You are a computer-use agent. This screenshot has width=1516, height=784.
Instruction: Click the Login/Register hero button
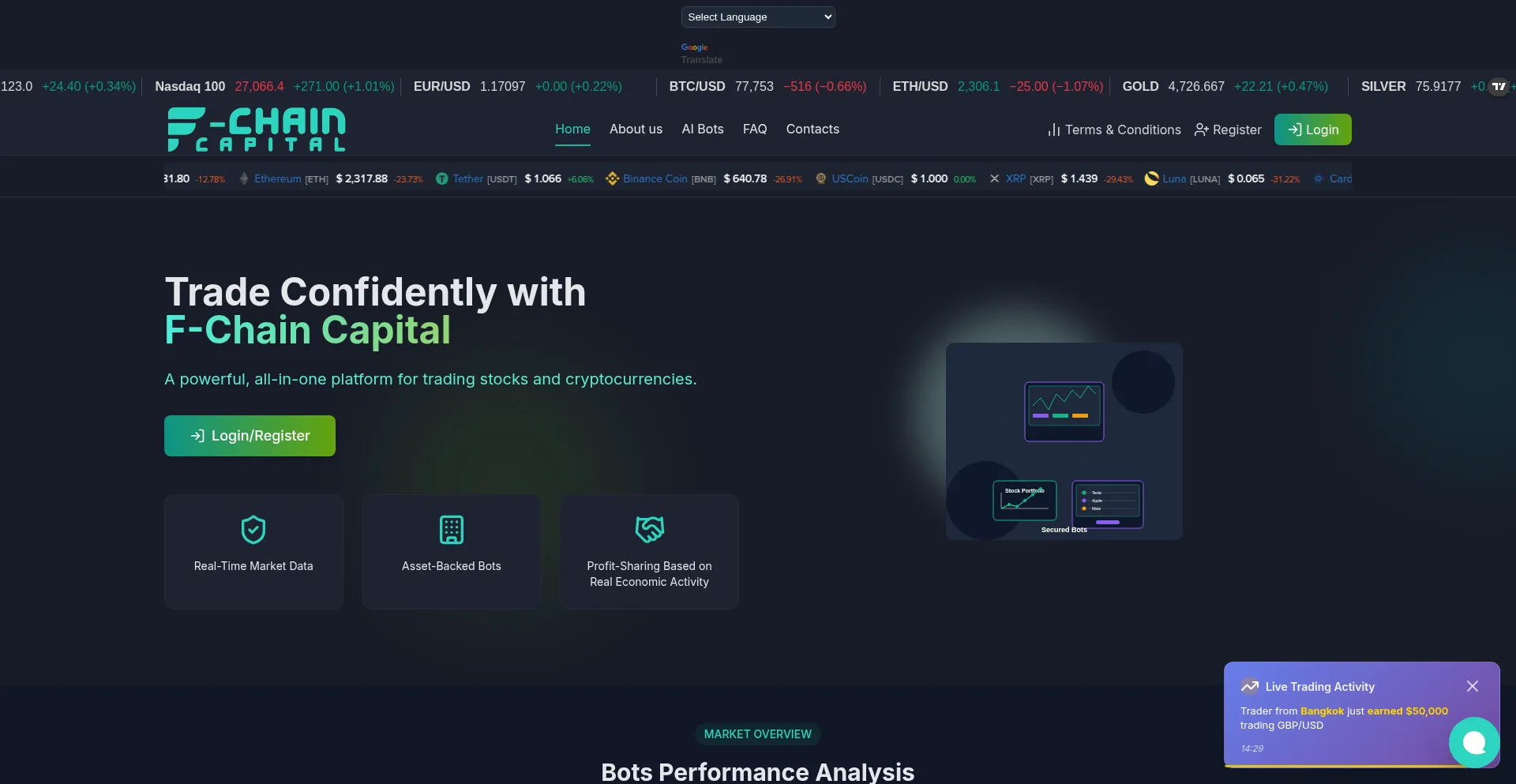pos(250,436)
